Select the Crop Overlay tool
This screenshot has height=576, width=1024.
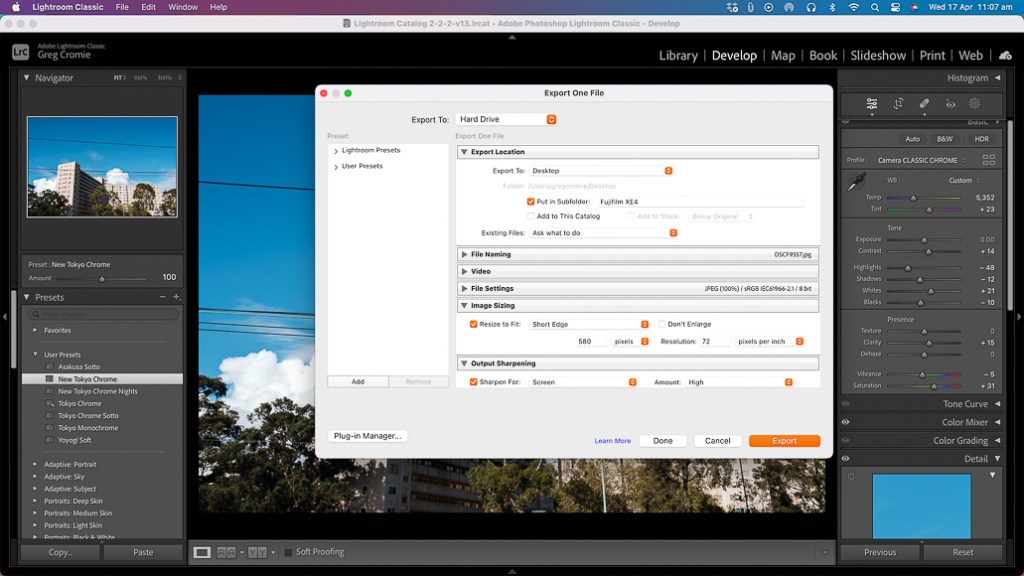pyautogui.click(x=898, y=103)
